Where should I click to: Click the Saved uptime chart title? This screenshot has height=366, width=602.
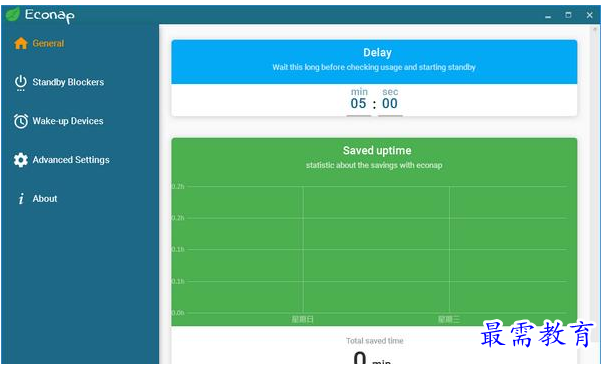click(x=377, y=151)
